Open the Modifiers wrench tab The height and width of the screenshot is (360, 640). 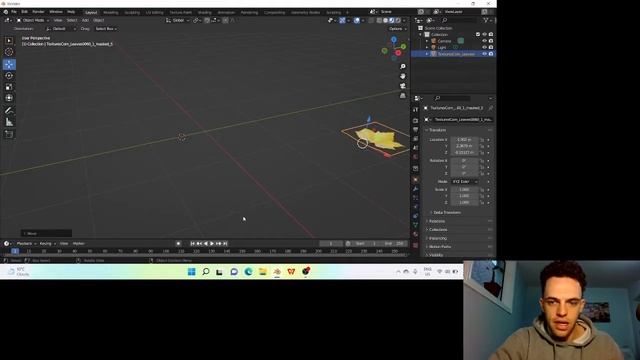(416, 189)
